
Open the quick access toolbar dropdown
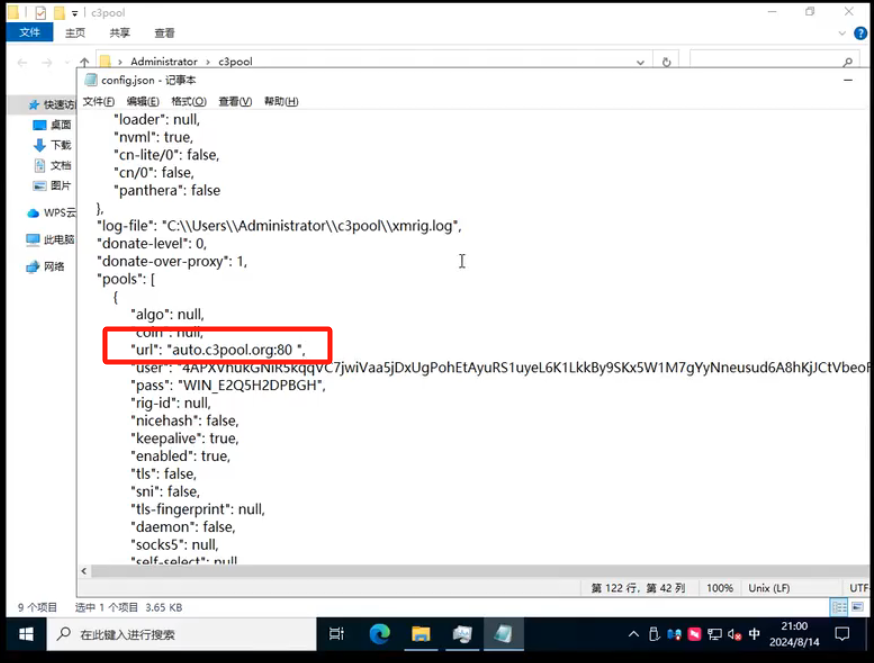click(x=75, y=13)
